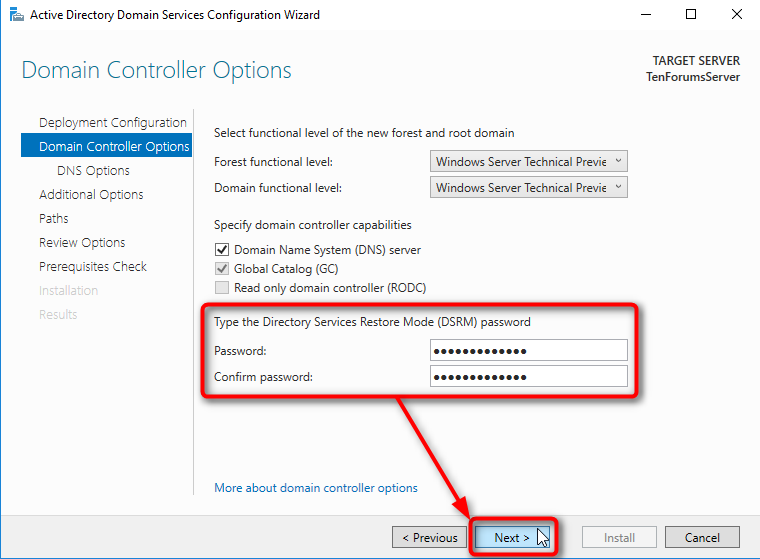Click the wizard app icon in title bar
This screenshot has height=559, width=760.
[x=16, y=15]
